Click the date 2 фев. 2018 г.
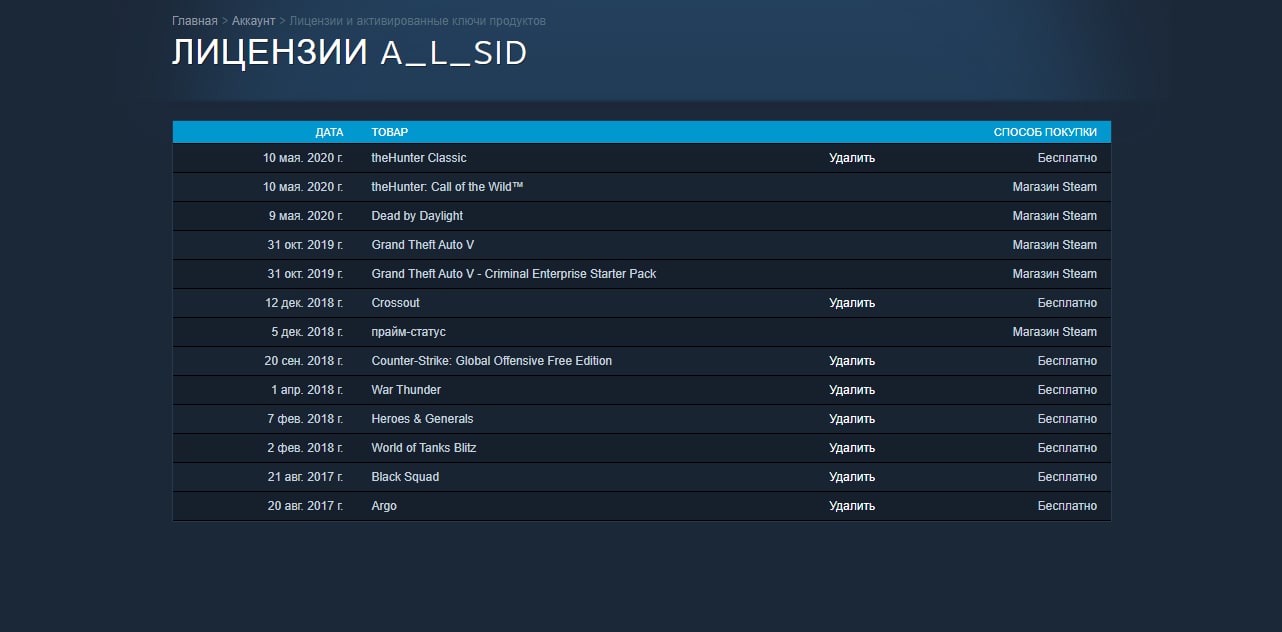This screenshot has height=632, width=1282. coord(305,448)
